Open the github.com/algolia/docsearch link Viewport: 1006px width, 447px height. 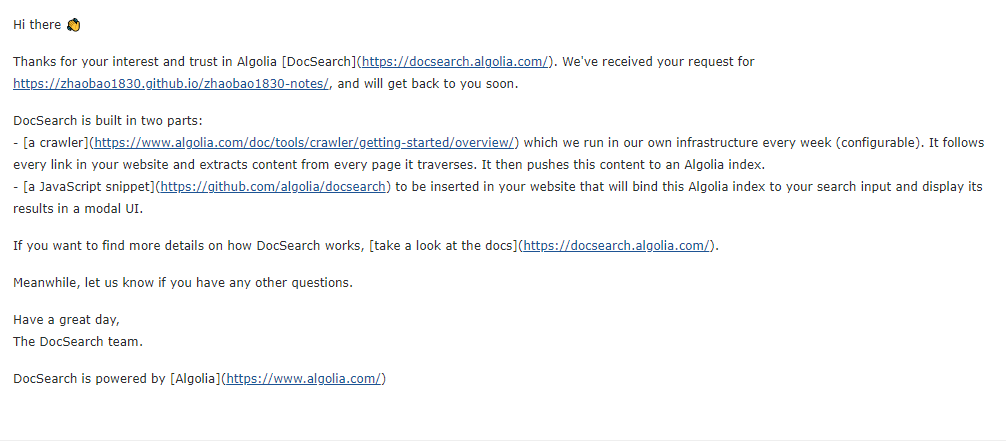273,187
